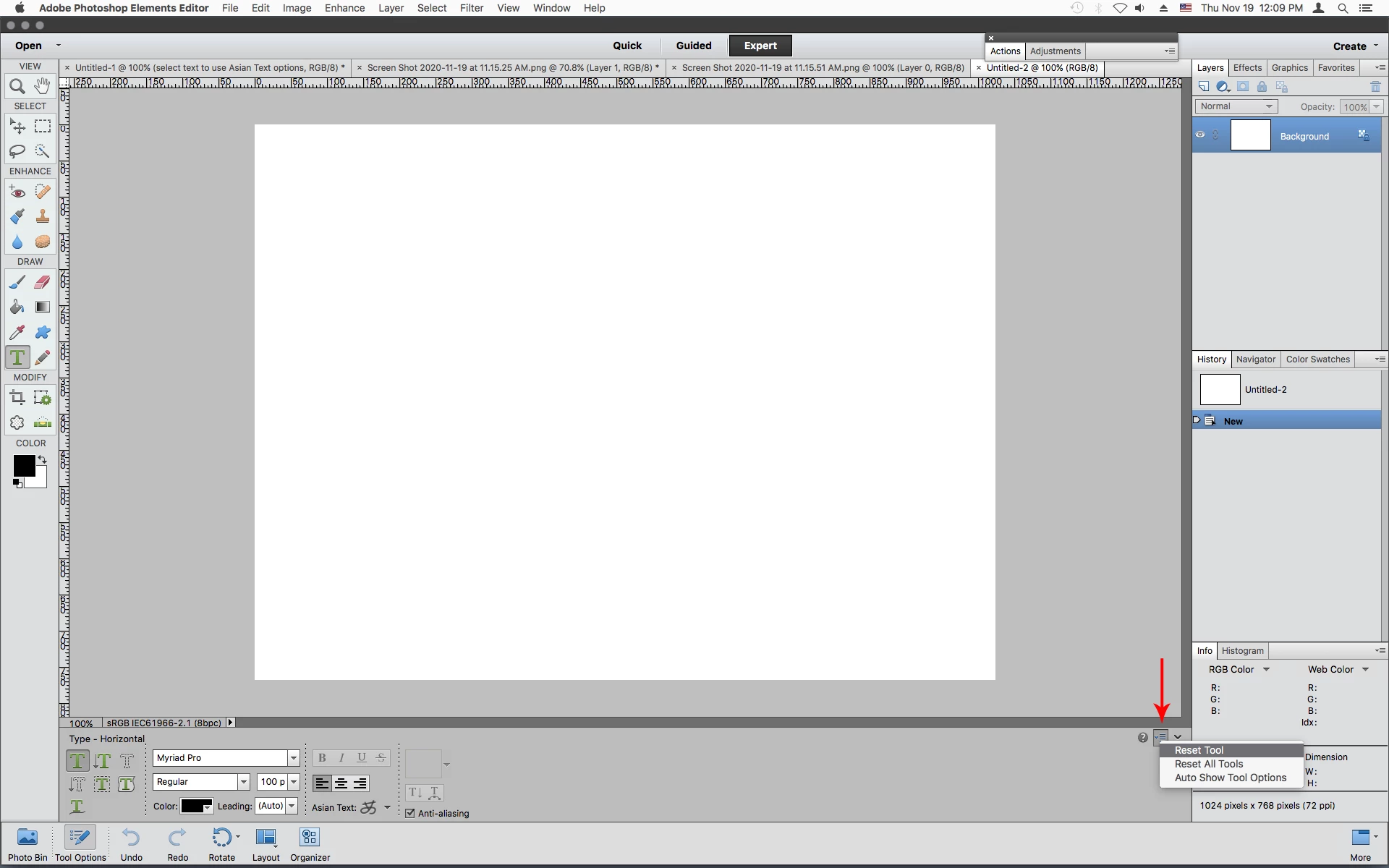1389x868 pixels.
Task: Click the Untitled-2 history snapshot thumbnail
Action: [1220, 390]
